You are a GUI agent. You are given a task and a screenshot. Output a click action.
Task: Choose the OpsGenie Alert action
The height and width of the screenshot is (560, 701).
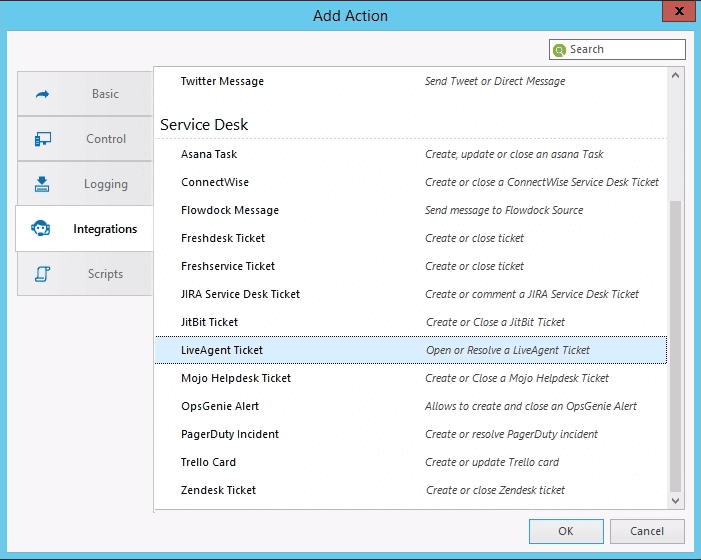[222, 406]
